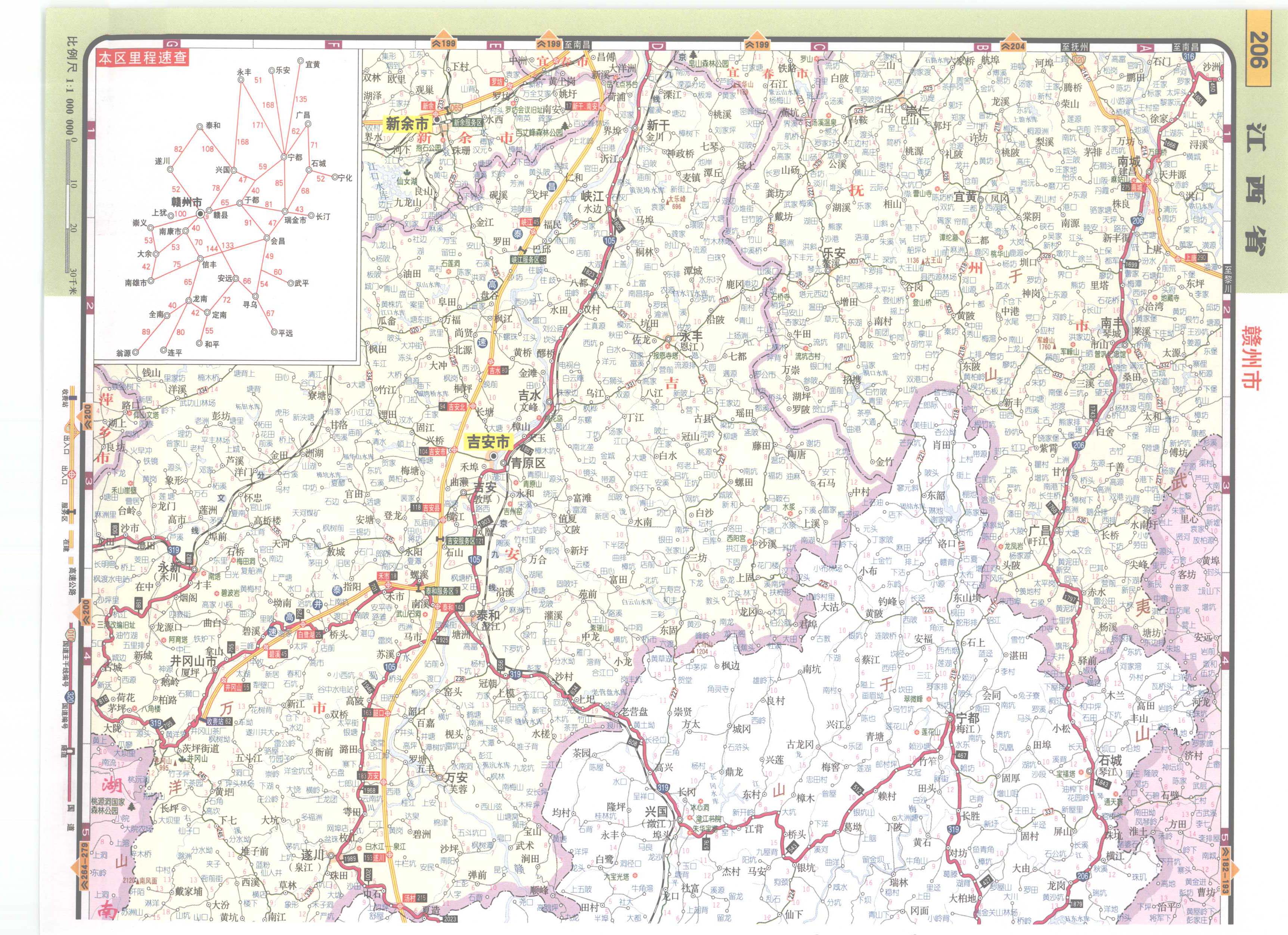Click the 老营盘 town label

coord(635,712)
